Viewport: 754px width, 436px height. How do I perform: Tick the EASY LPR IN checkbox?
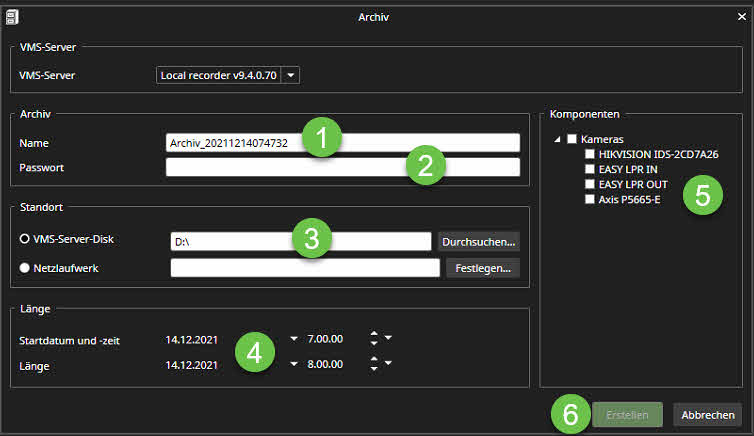(590, 170)
